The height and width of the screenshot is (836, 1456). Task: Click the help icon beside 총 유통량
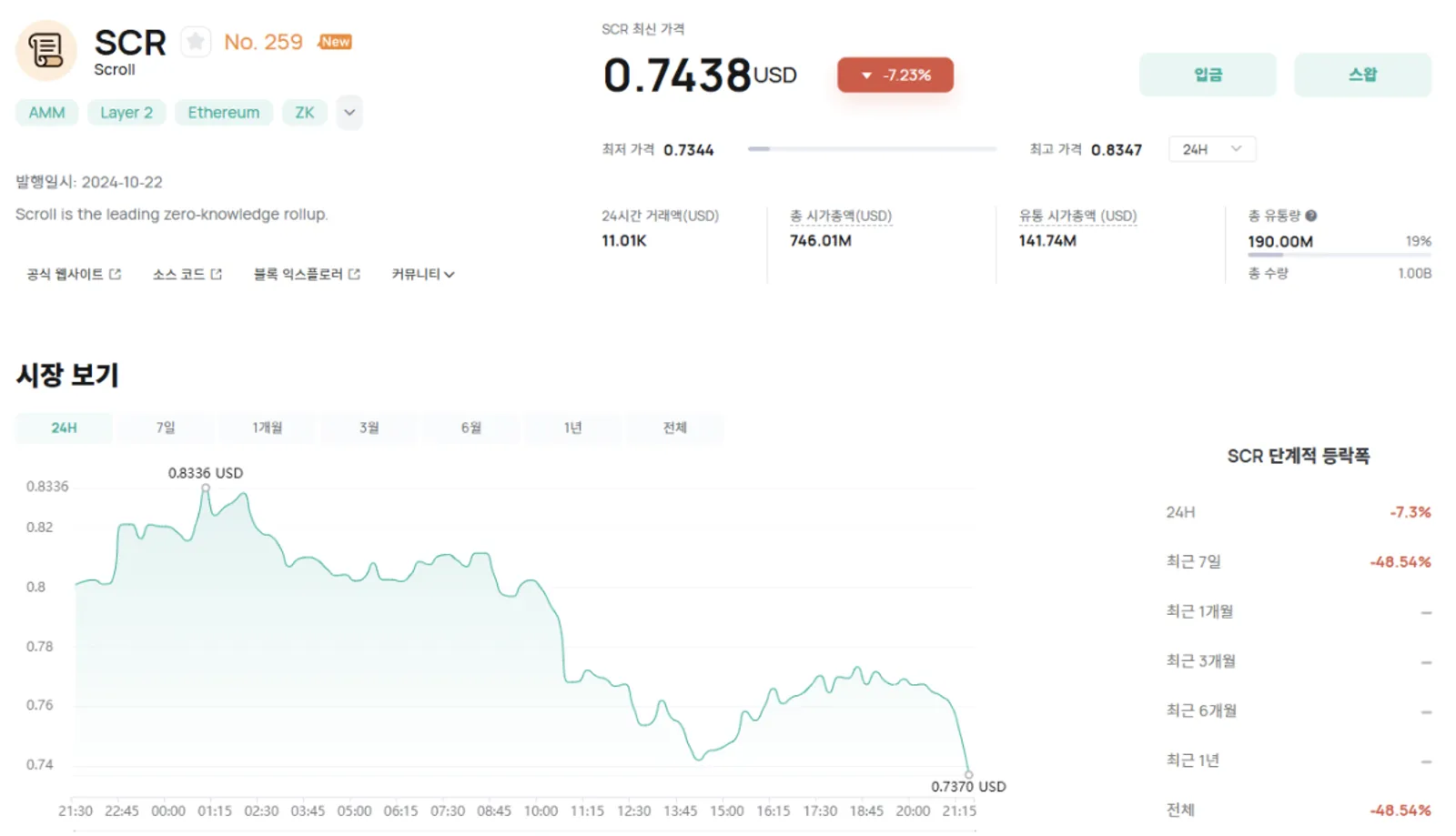1311,216
